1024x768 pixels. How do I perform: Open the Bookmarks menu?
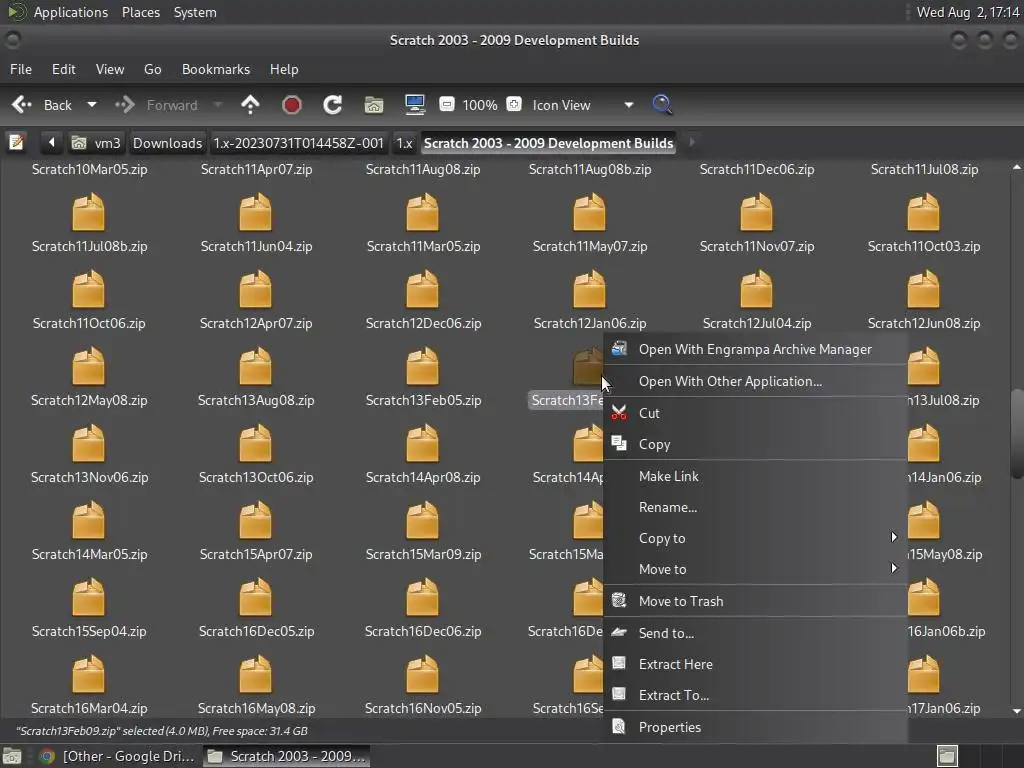coord(216,69)
